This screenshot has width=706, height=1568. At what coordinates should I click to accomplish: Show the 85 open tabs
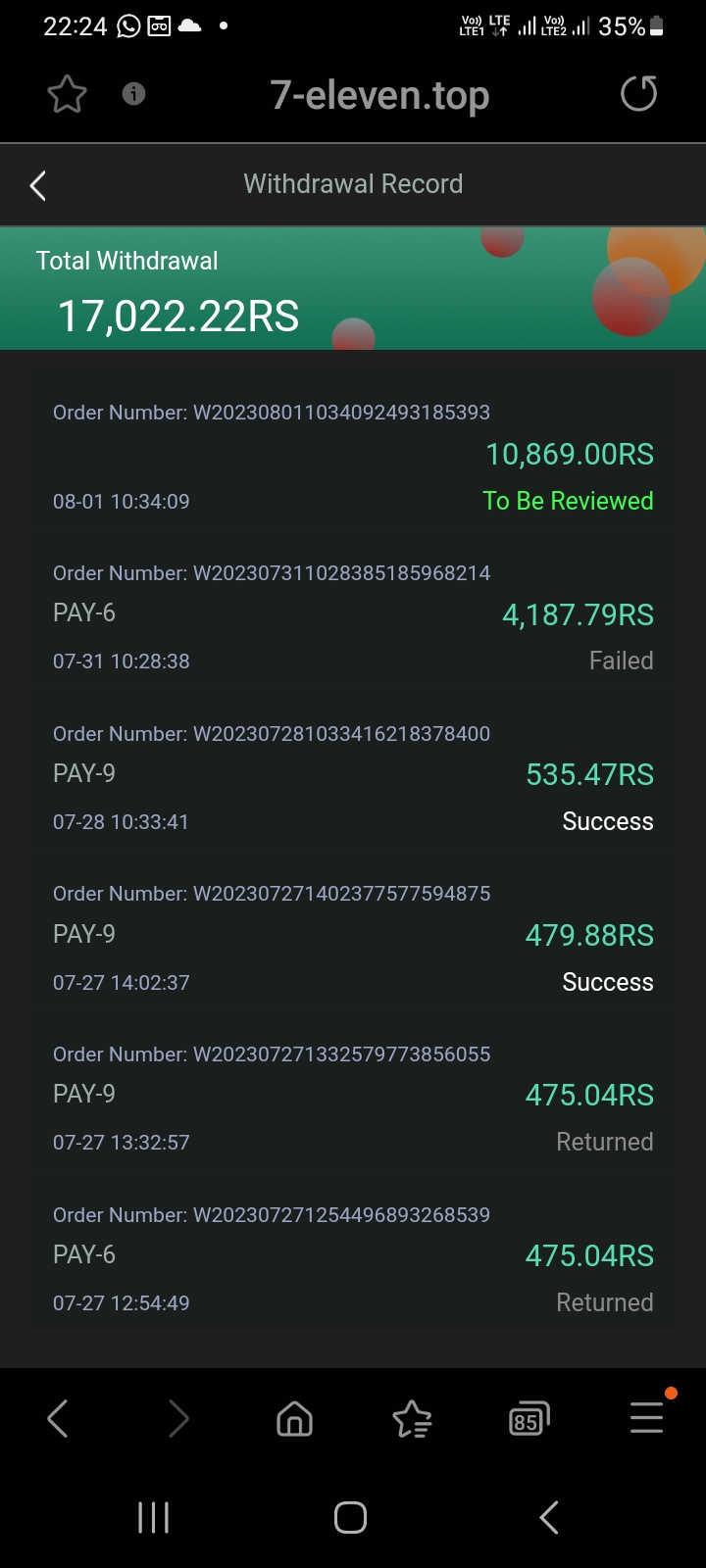point(529,1419)
